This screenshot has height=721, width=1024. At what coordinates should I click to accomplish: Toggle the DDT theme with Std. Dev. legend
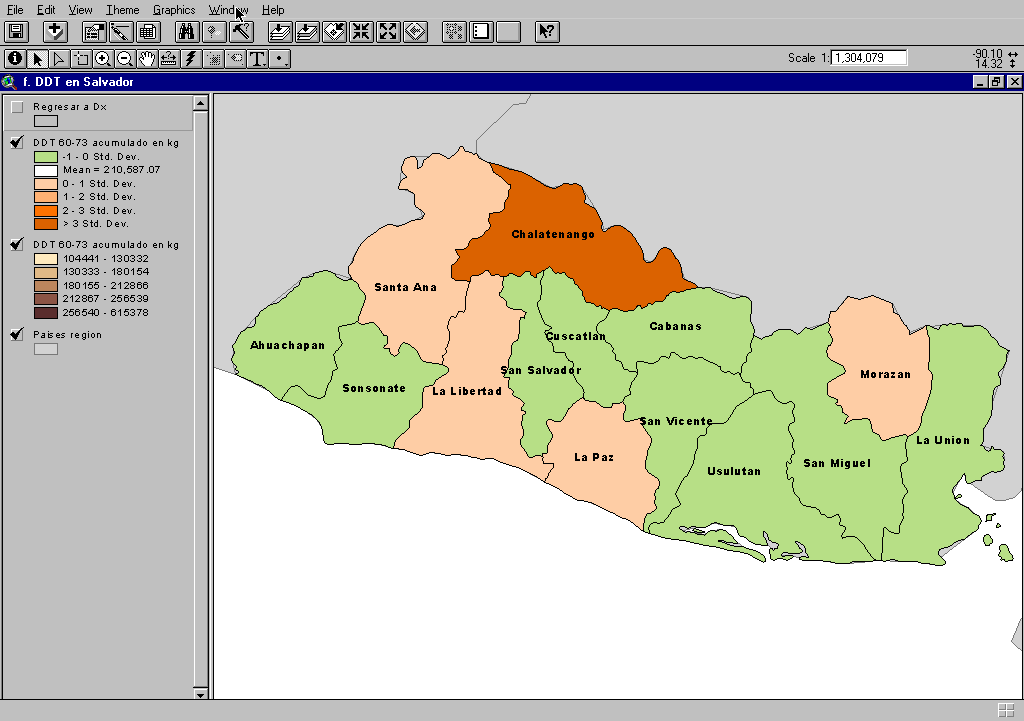[x=17, y=143]
